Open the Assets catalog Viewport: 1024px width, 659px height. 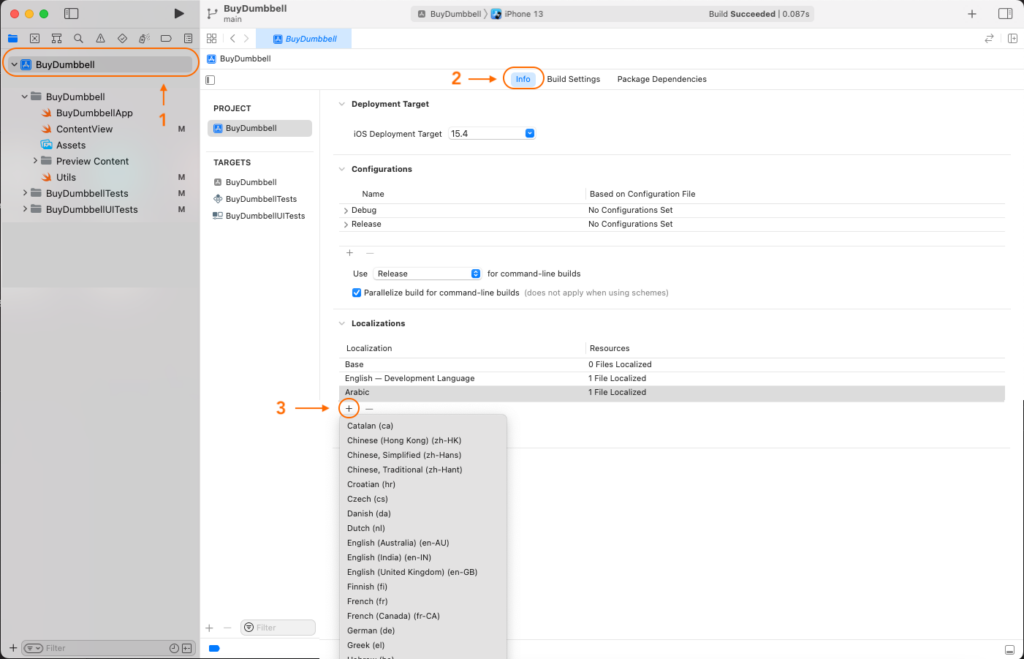point(70,145)
